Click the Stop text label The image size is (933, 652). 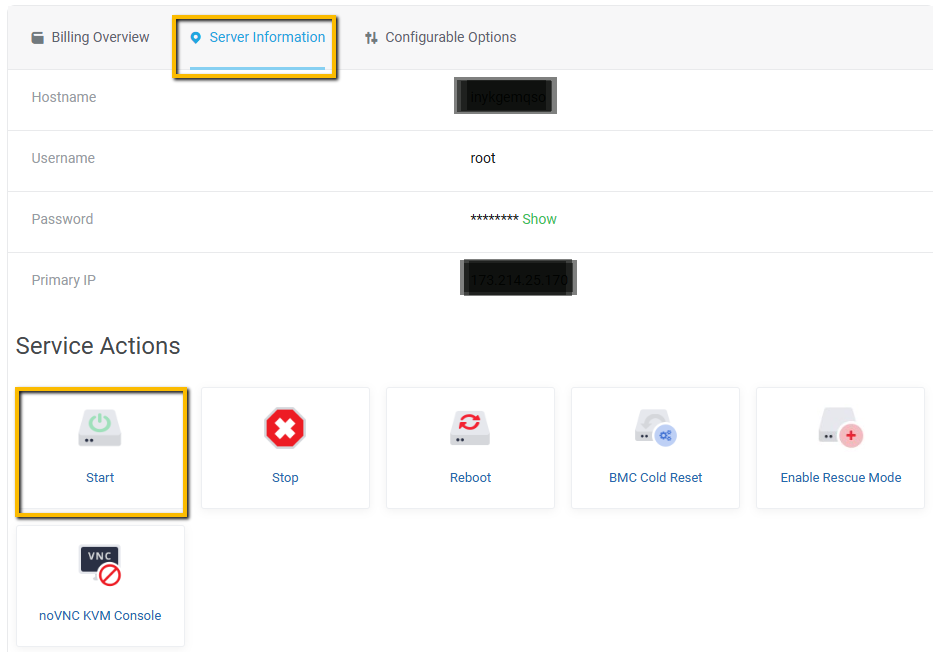click(x=285, y=478)
